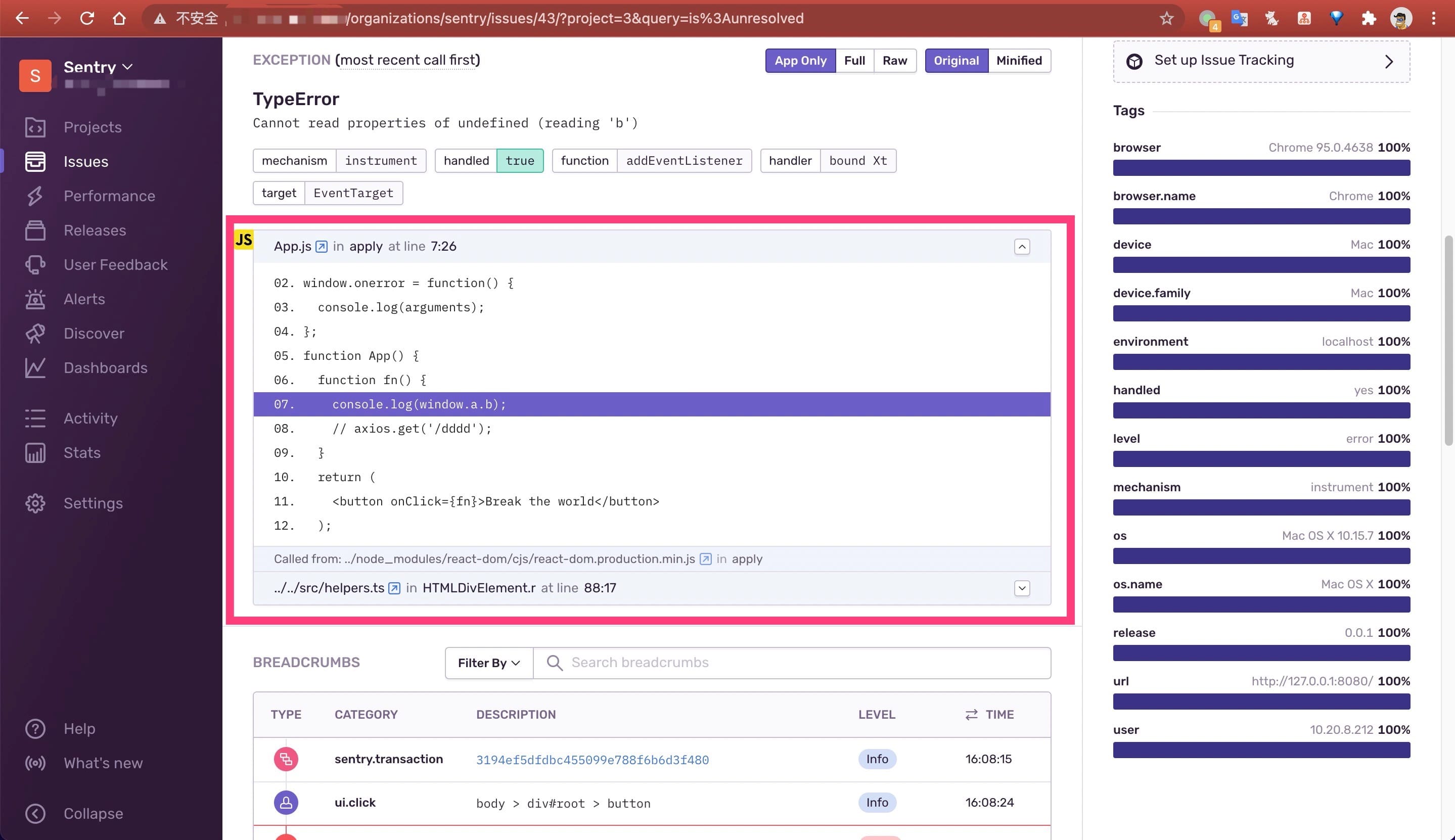Switch stack trace view to Full

[854, 61]
